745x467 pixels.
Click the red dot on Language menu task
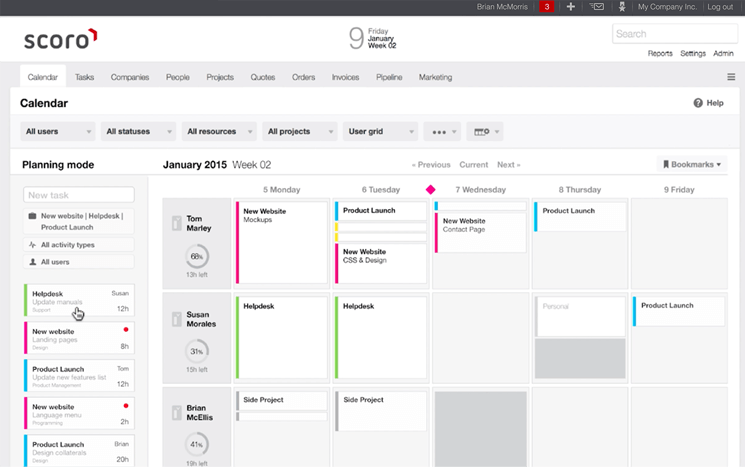tap(126, 406)
